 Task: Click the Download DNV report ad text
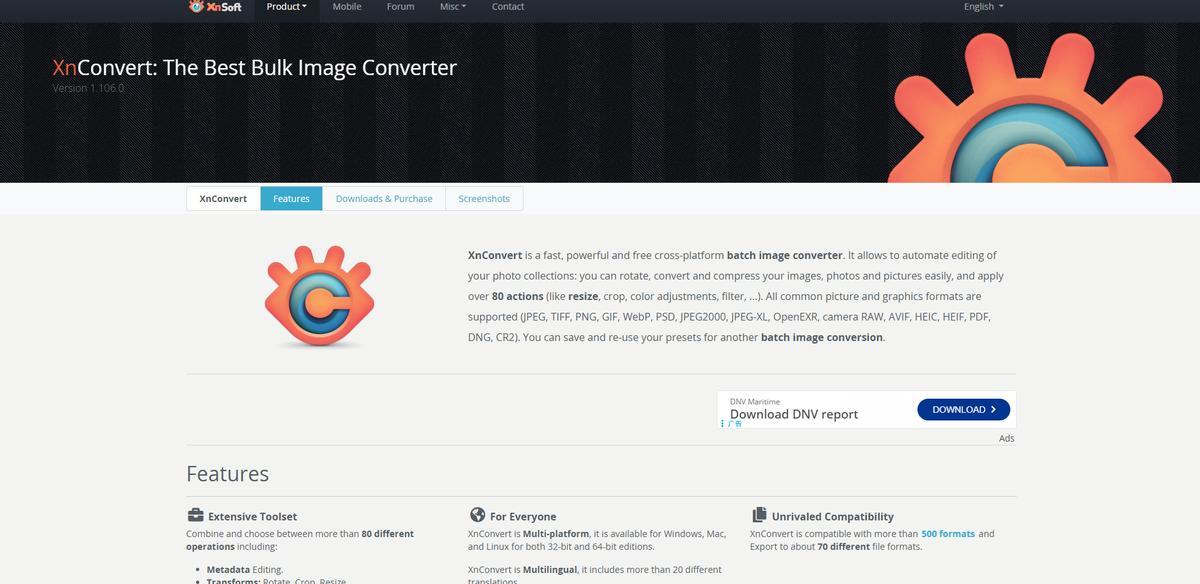(x=793, y=414)
